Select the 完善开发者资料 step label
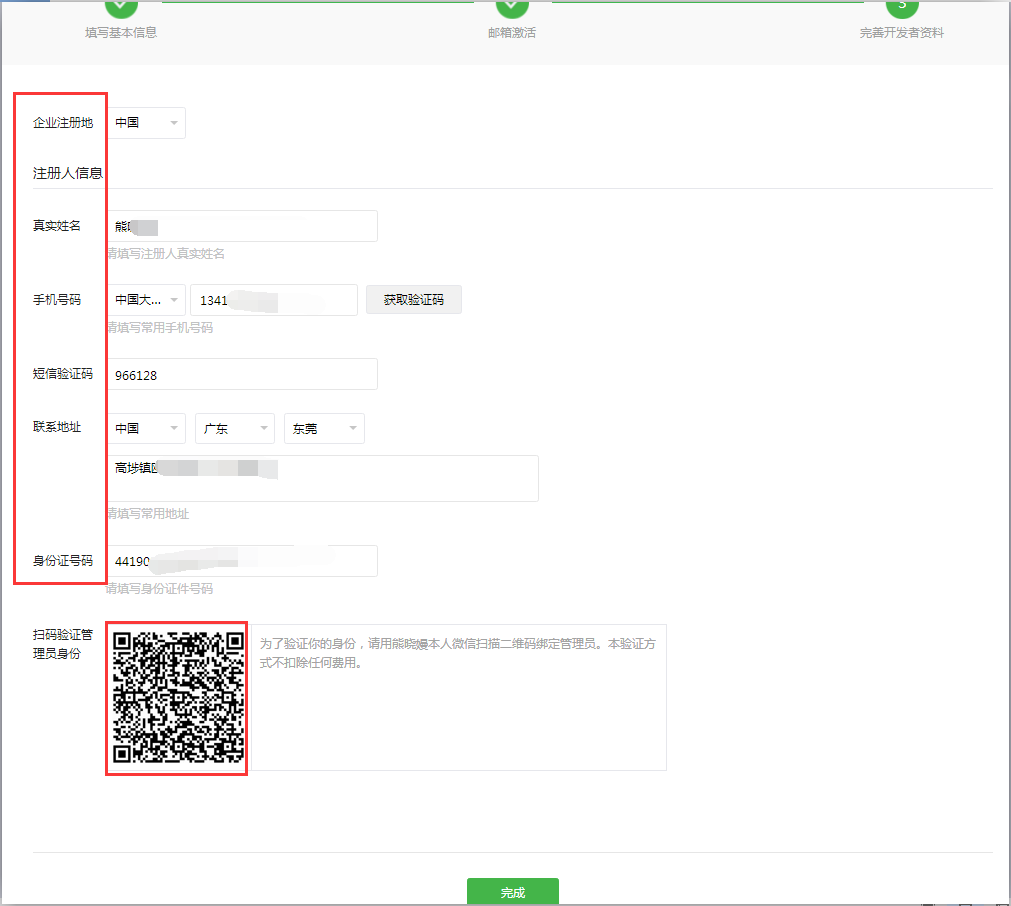 [x=901, y=33]
